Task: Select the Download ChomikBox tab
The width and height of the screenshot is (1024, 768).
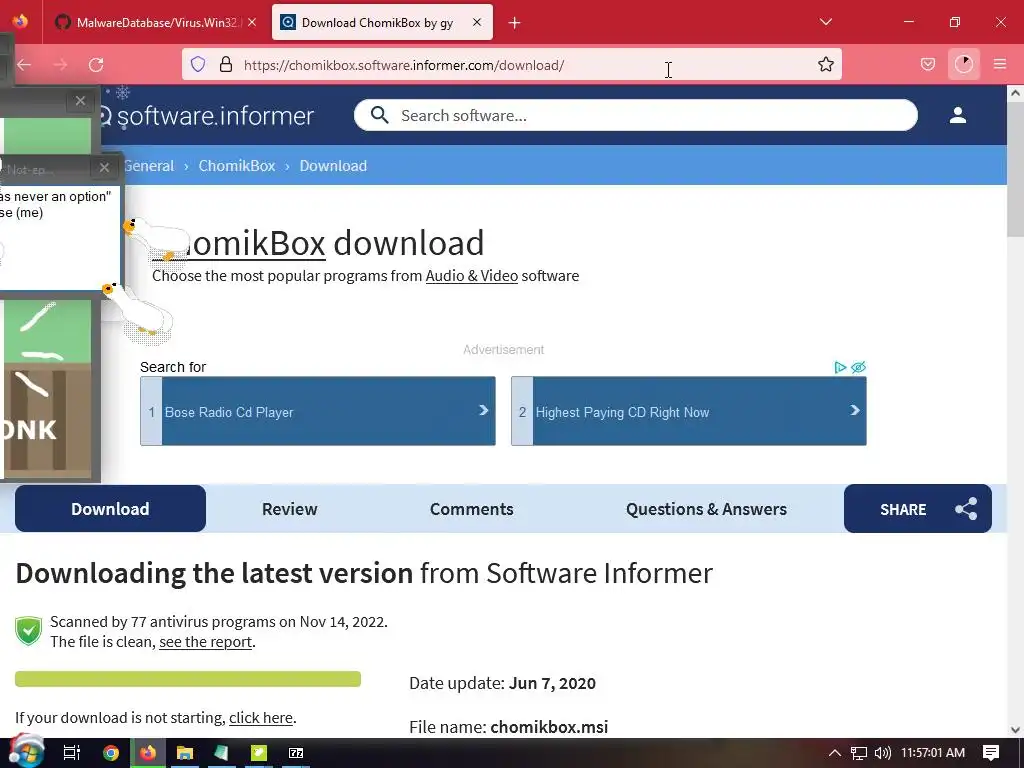Action: pos(382,22)
